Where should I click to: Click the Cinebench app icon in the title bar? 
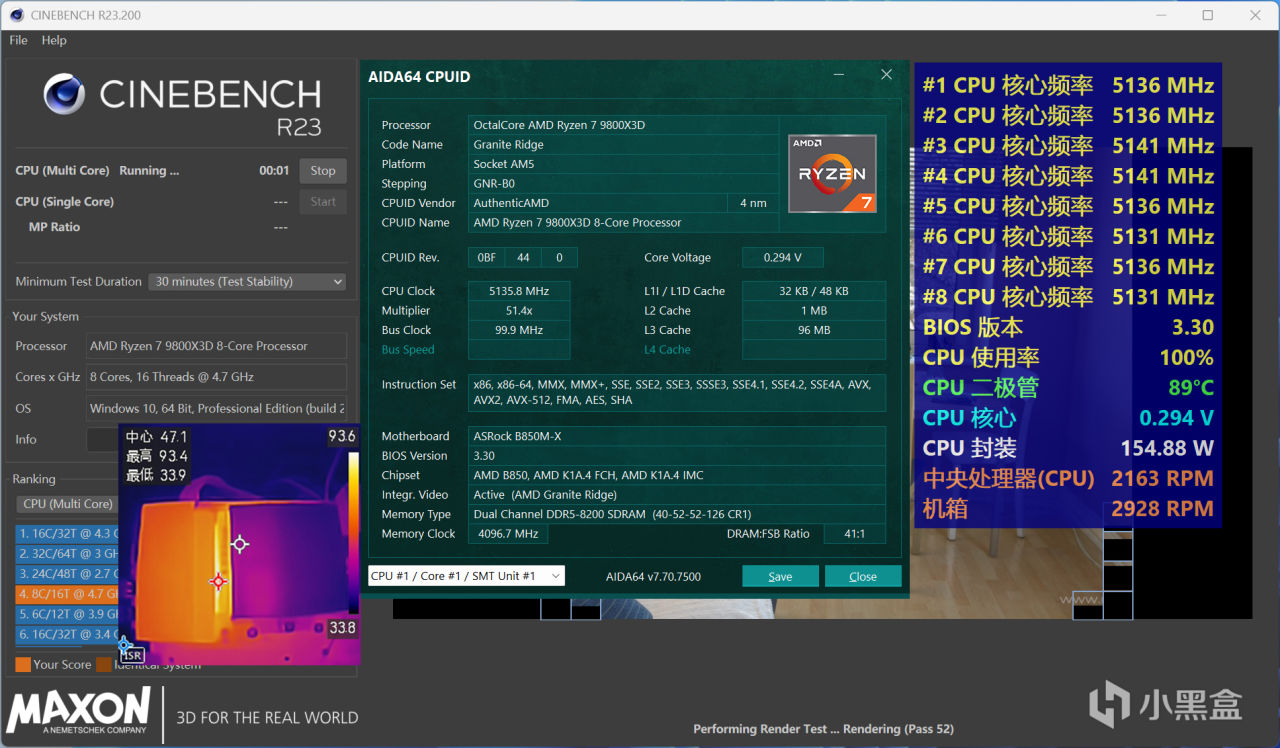pos(17,15)
